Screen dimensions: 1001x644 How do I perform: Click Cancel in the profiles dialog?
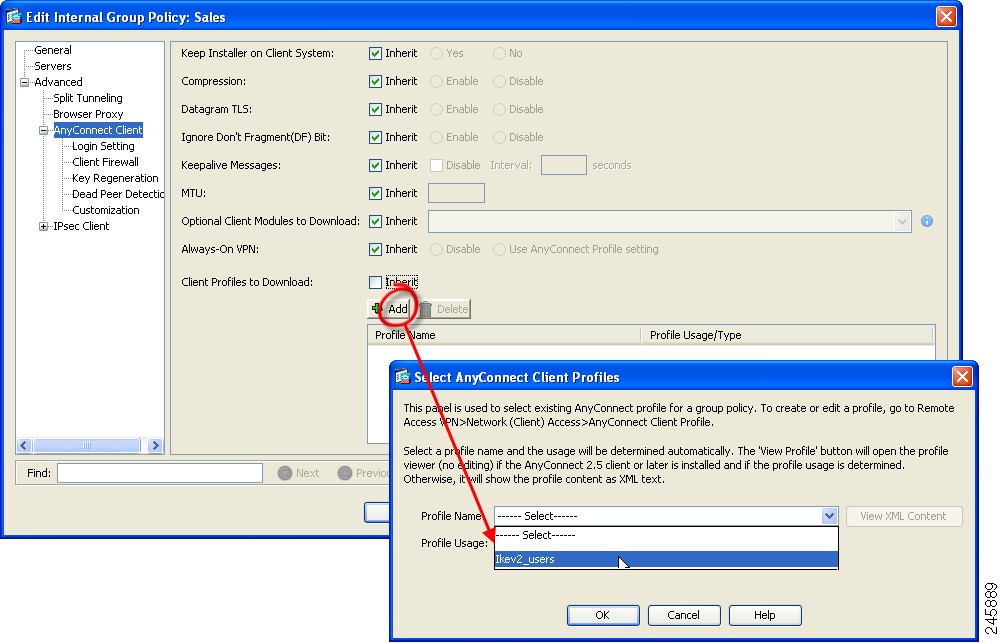[684, 615]
